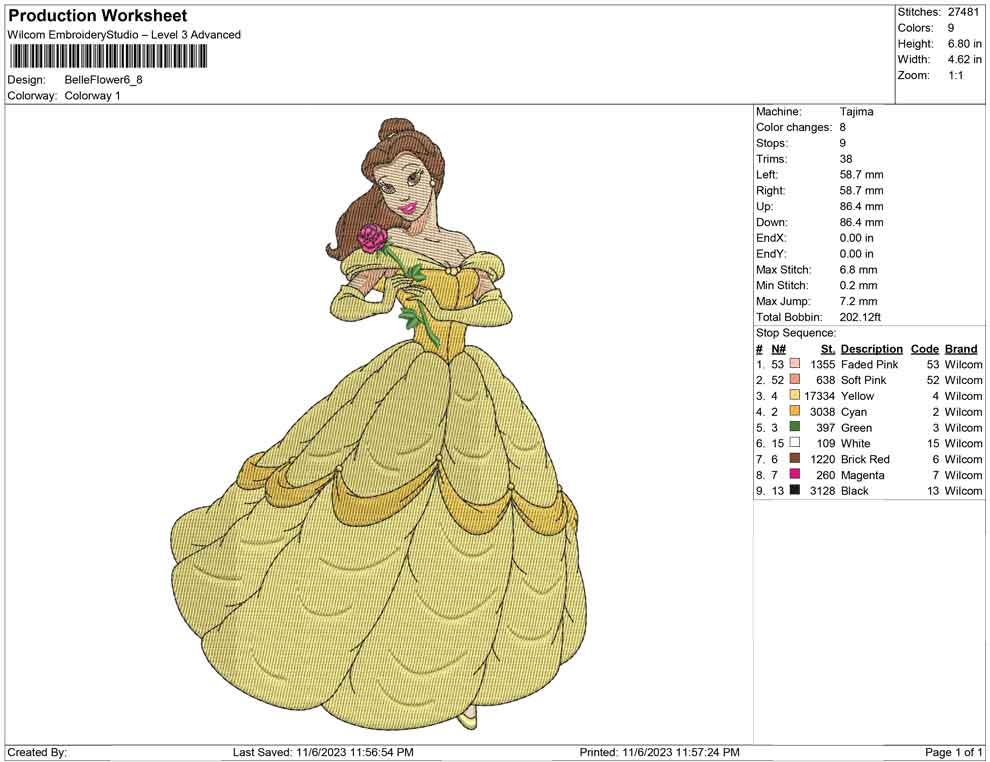Click the Faded Pink color swatch
The image size is (990, 762).
coord(795,365)
